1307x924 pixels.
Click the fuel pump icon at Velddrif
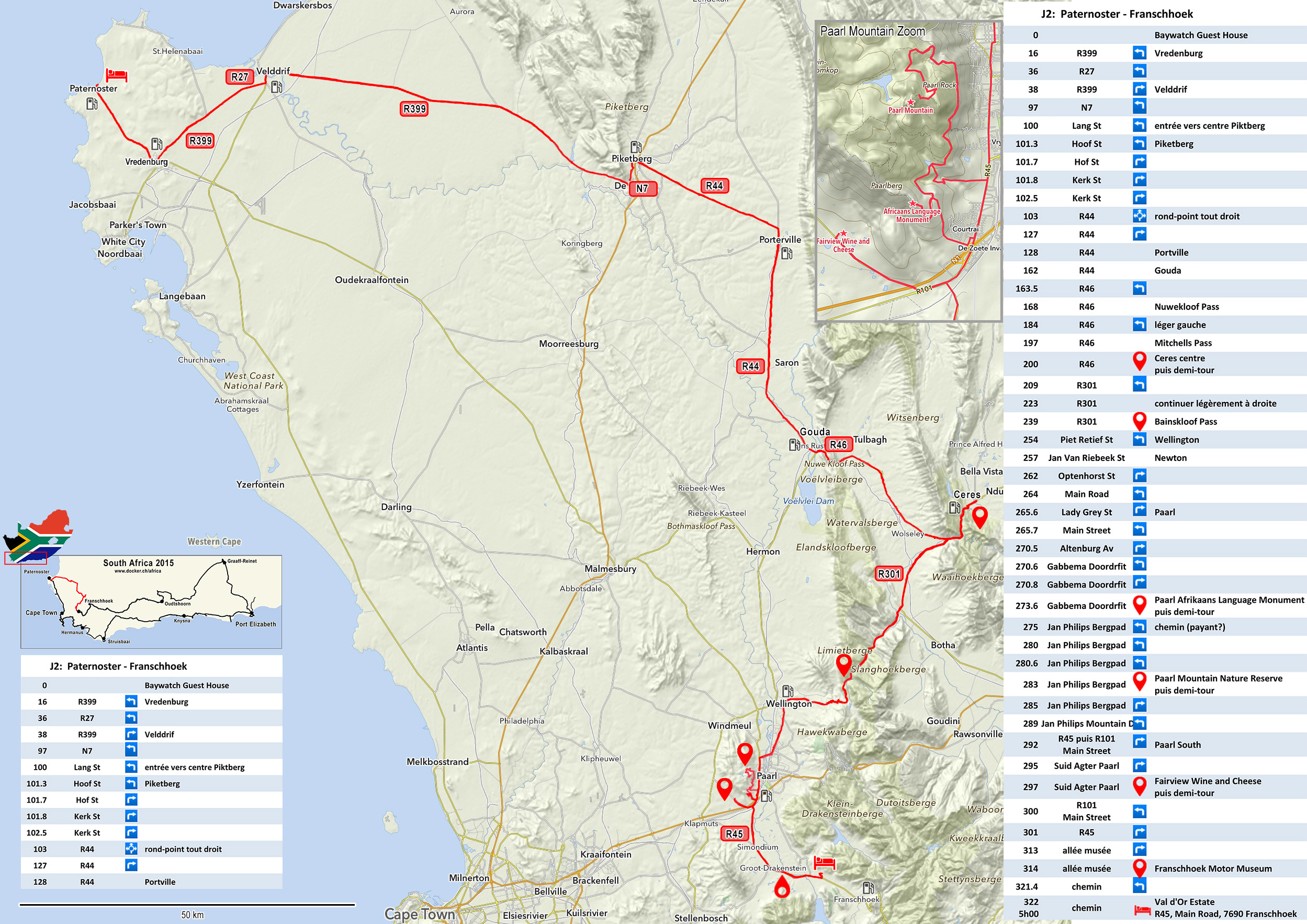coord(277,86)
